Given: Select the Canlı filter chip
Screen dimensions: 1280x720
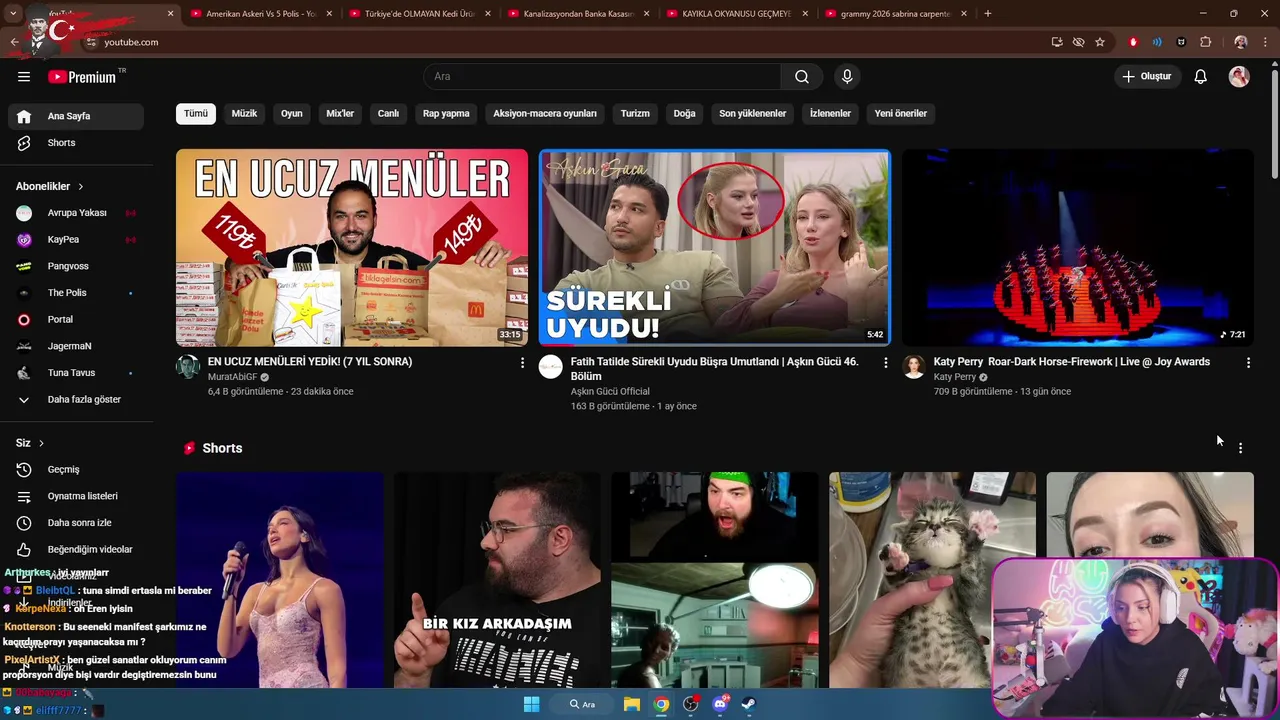Looking at the screenshot, I should (388, 114).
